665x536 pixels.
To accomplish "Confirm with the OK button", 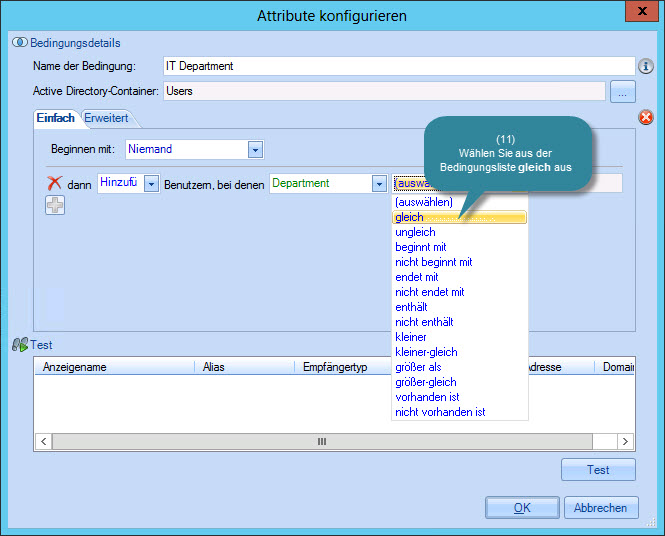I will pyautogui.click(x=522, y=508).
